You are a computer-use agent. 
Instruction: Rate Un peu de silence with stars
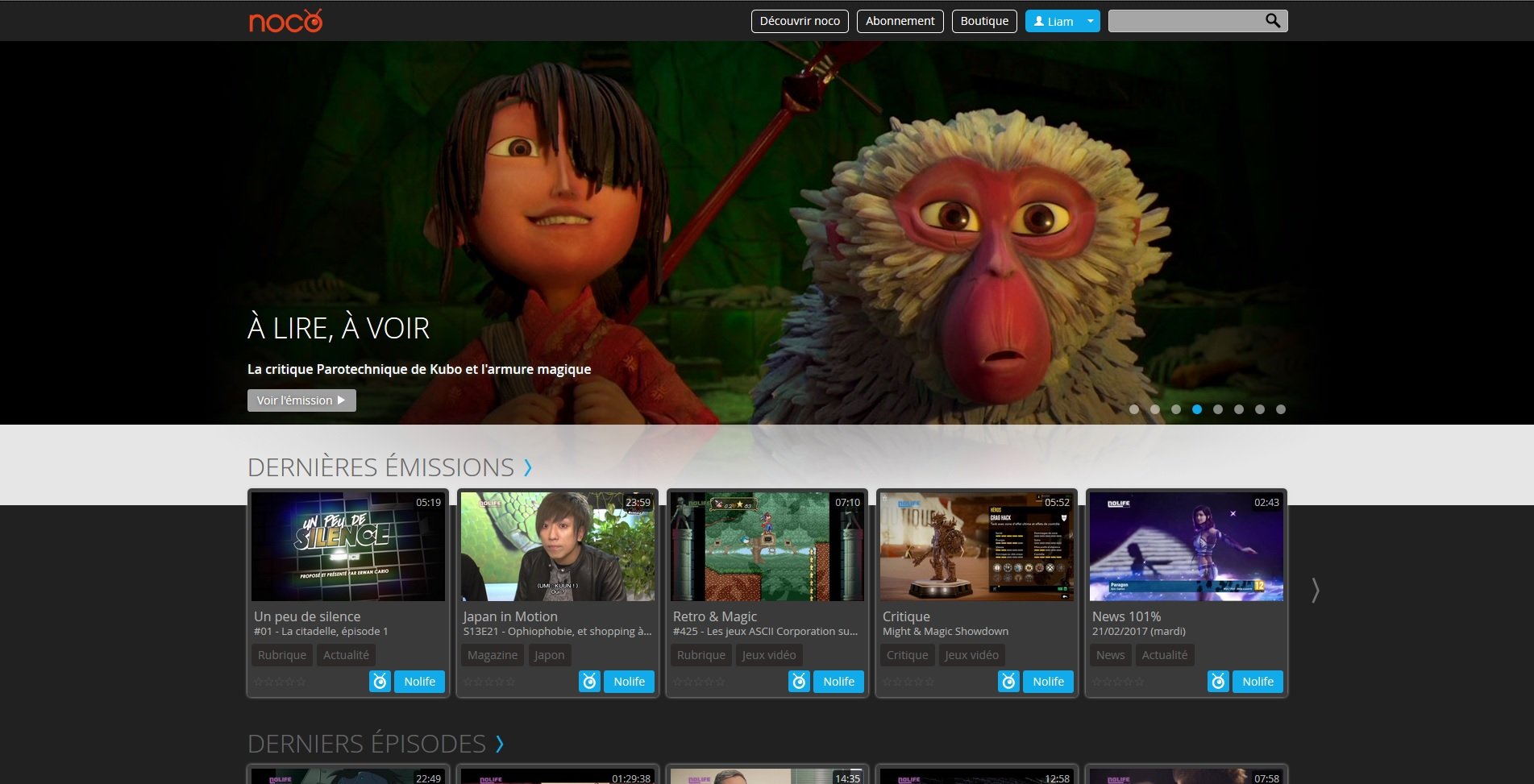click(x=280, y=682)
